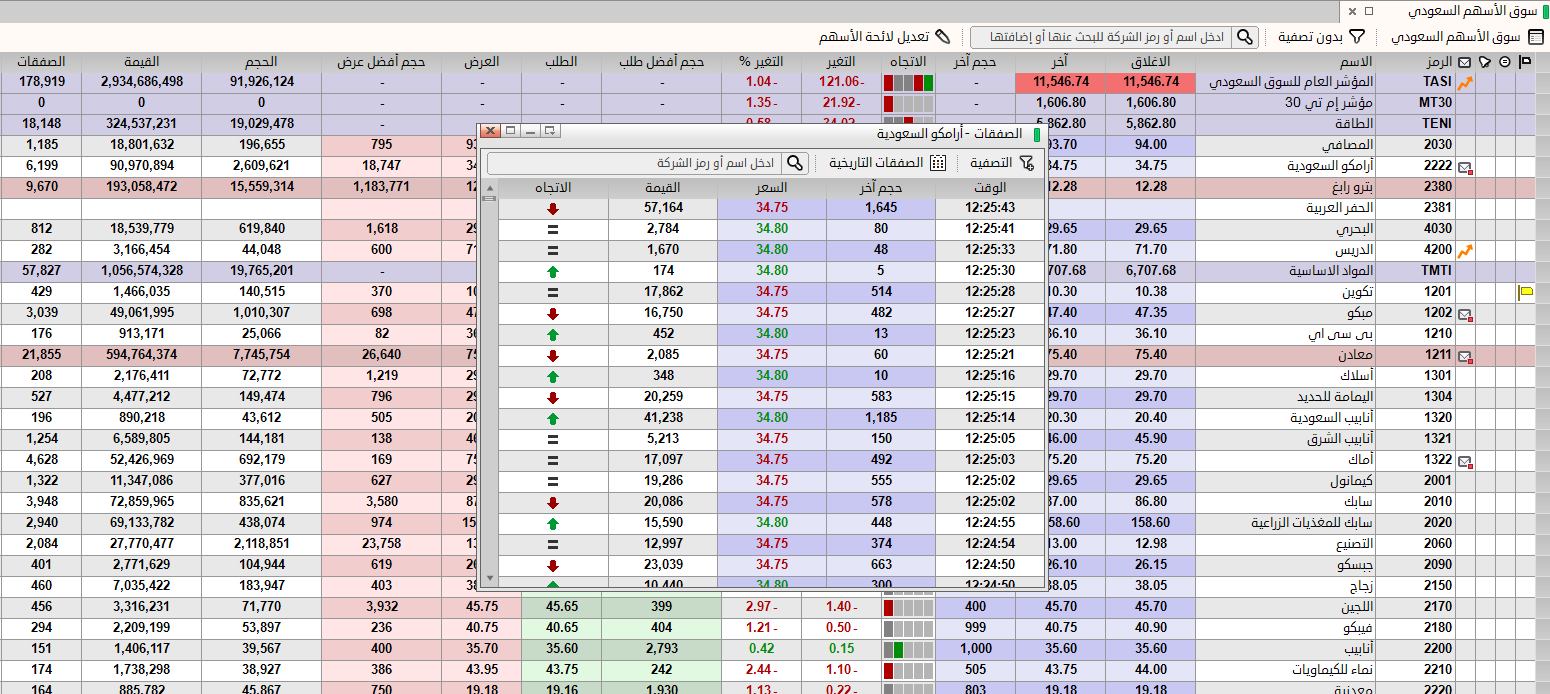The width and height of the screenshot is (1550, 694).
Task: Click the orange trend sparkline icon on TASI row
Action: coord(1464,83)
